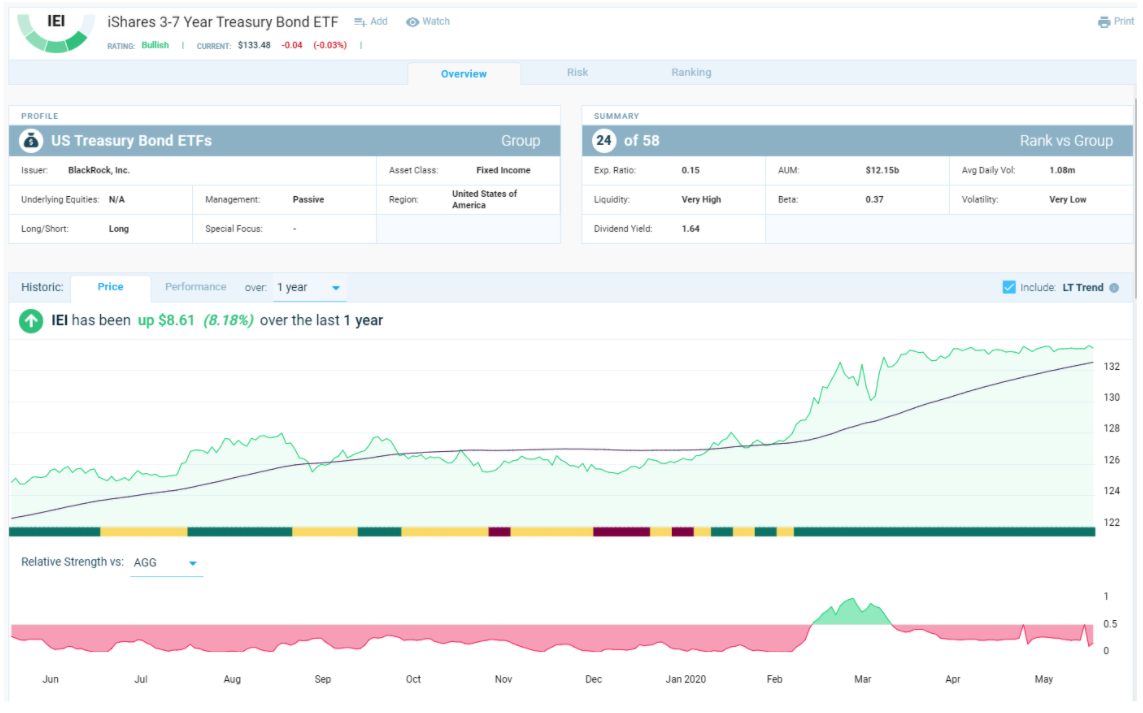Open the 1 year time range dropdown
The height and width of the screenshot is (713, 1143).
tap(309, 287)
